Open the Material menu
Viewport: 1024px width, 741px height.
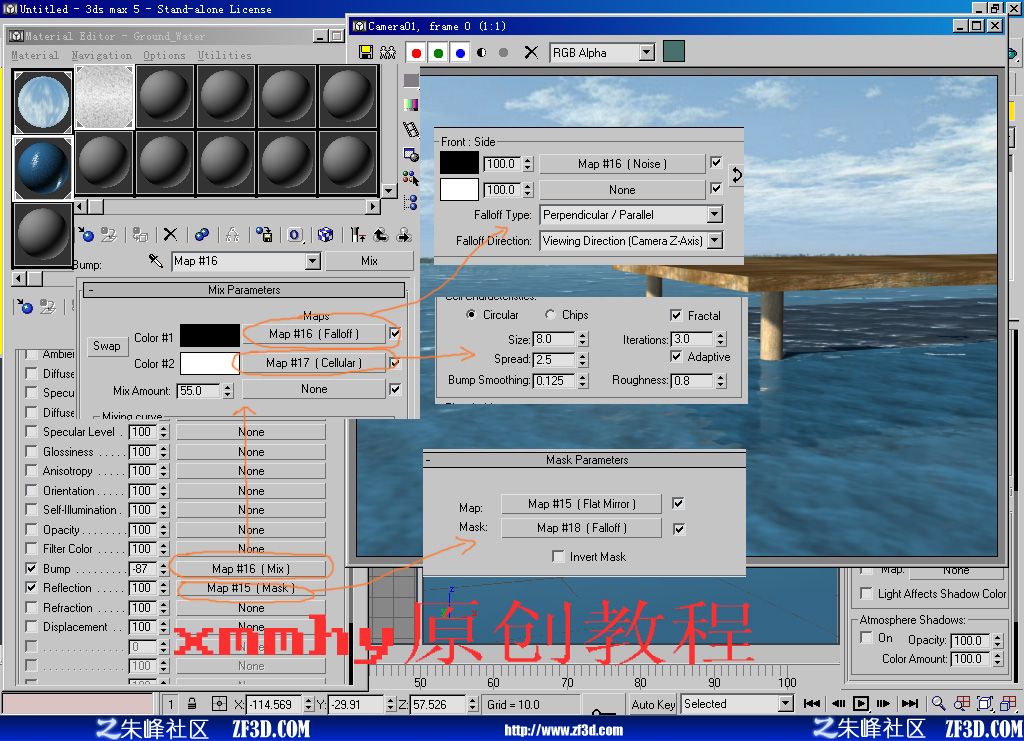pyautogui.click(x=35, y=55)
